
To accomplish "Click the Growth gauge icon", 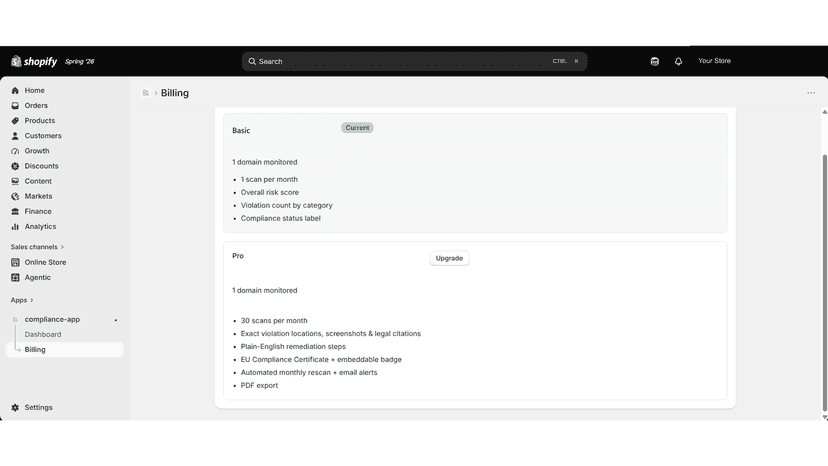I will (15, 151).
